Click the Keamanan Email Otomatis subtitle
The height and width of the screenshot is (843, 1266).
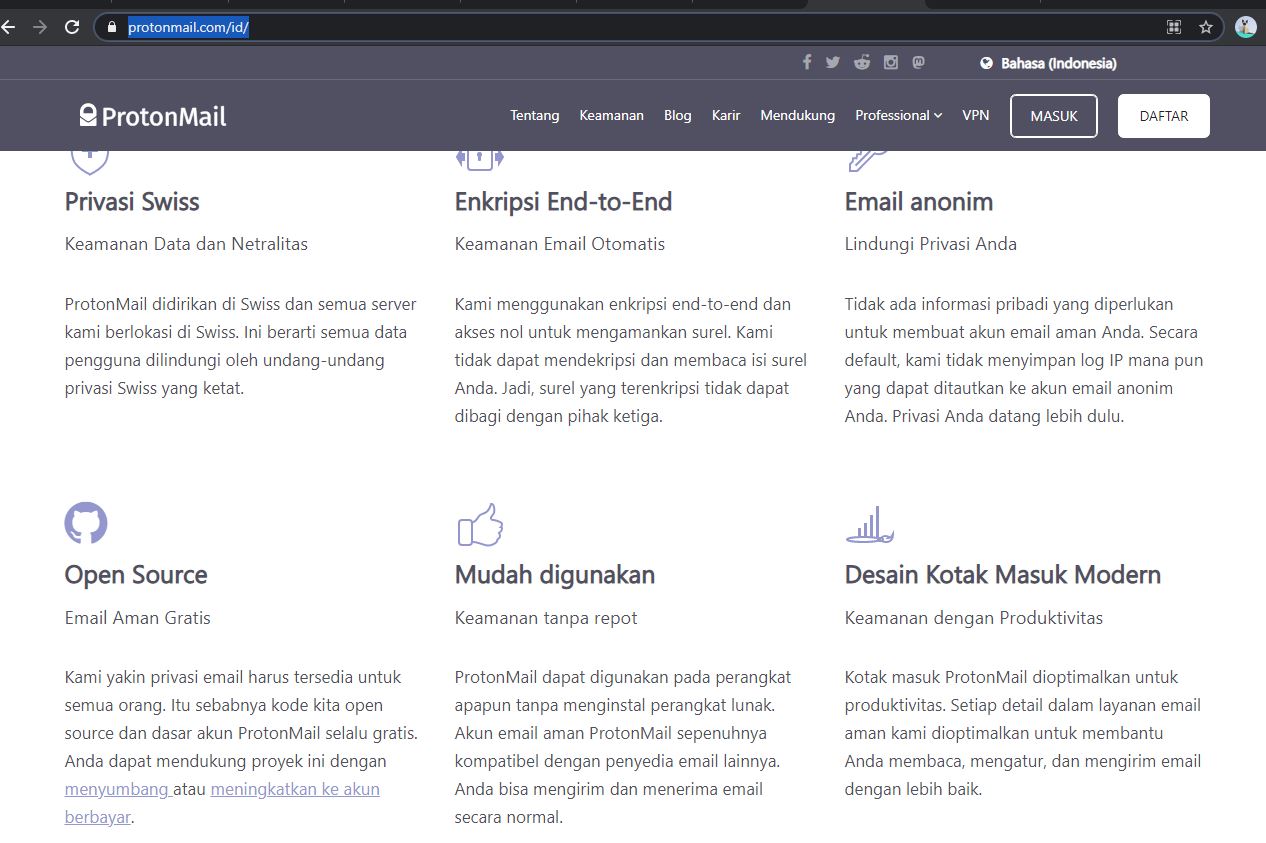tap(560, 244)
